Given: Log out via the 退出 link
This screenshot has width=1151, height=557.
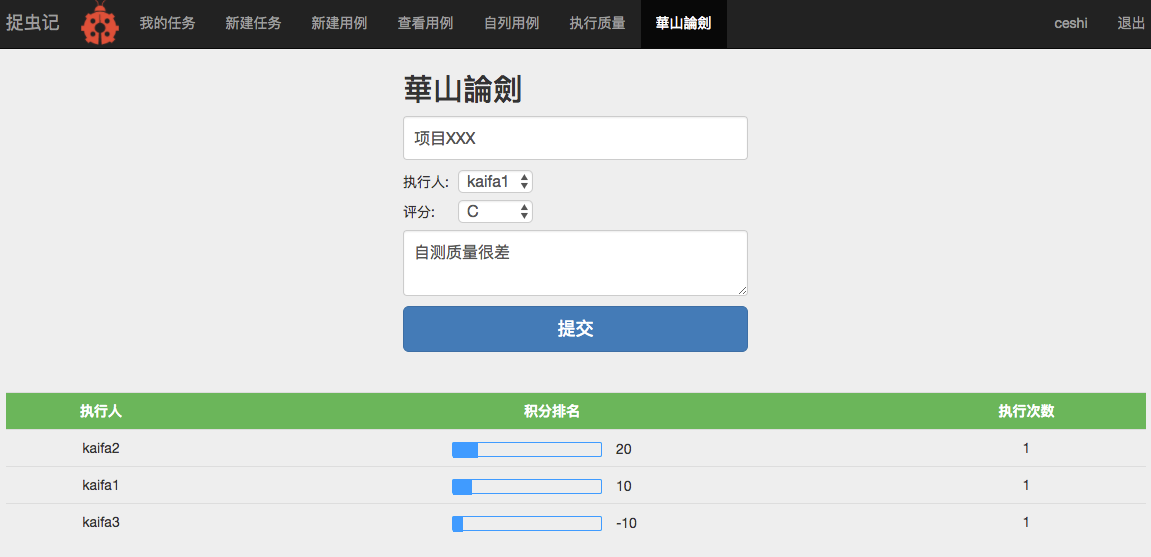Looking at the screenshot, I should point(1130,23).
